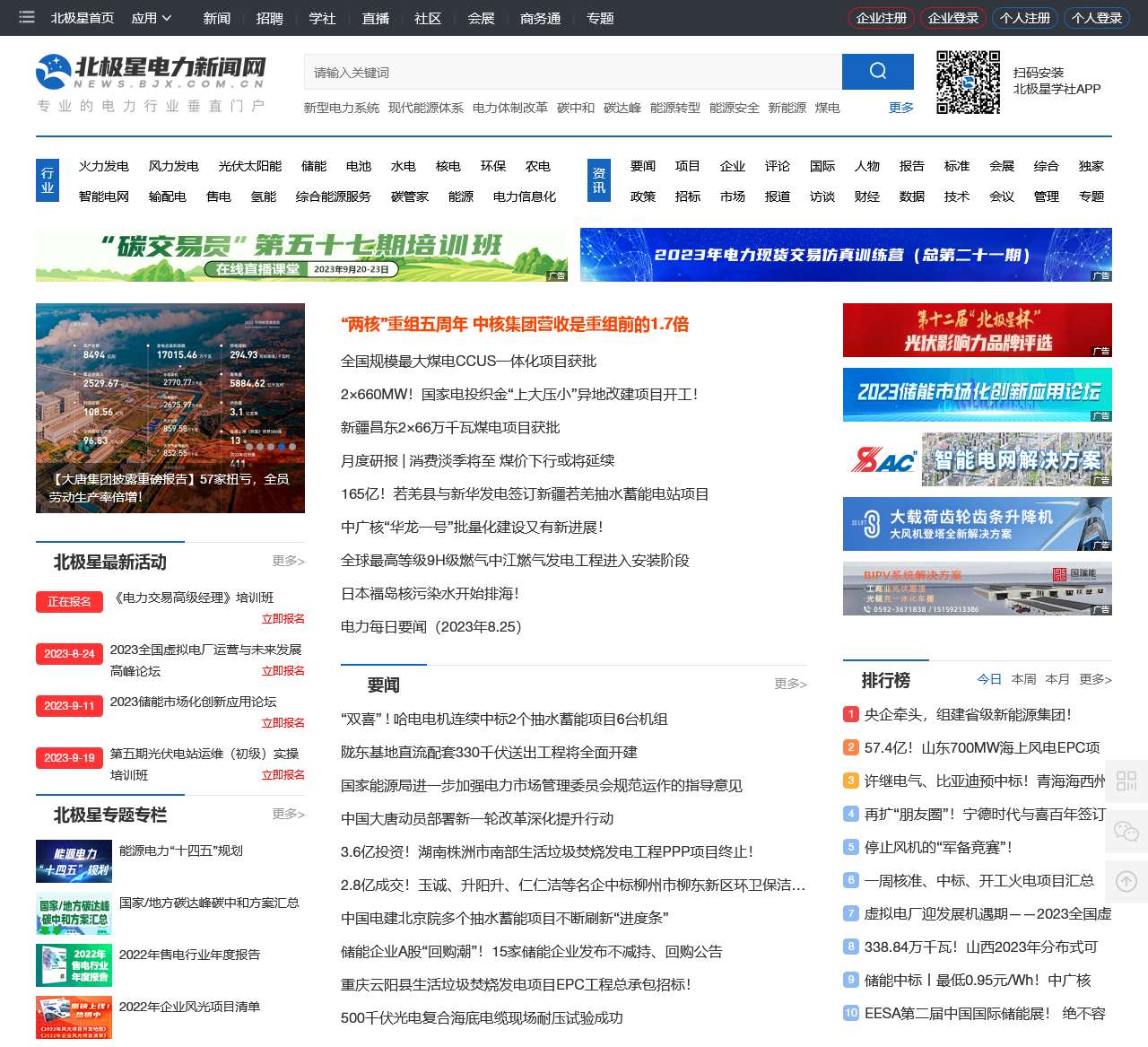Open the floating WeChat sidebar icon
Viewport: 1148px width, 1047px height.
[x=1126, y=831]
